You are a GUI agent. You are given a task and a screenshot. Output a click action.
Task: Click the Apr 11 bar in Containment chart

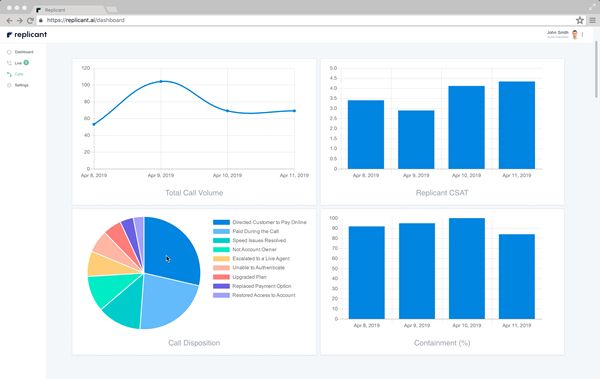coord(517,276)
